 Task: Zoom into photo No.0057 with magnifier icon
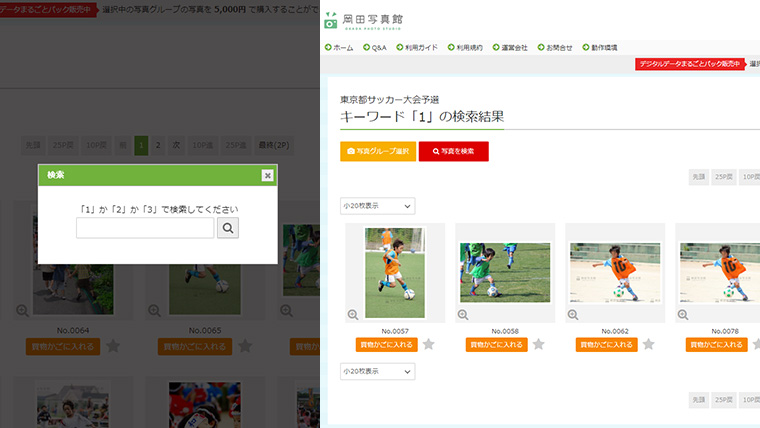[x=353, y=315]
